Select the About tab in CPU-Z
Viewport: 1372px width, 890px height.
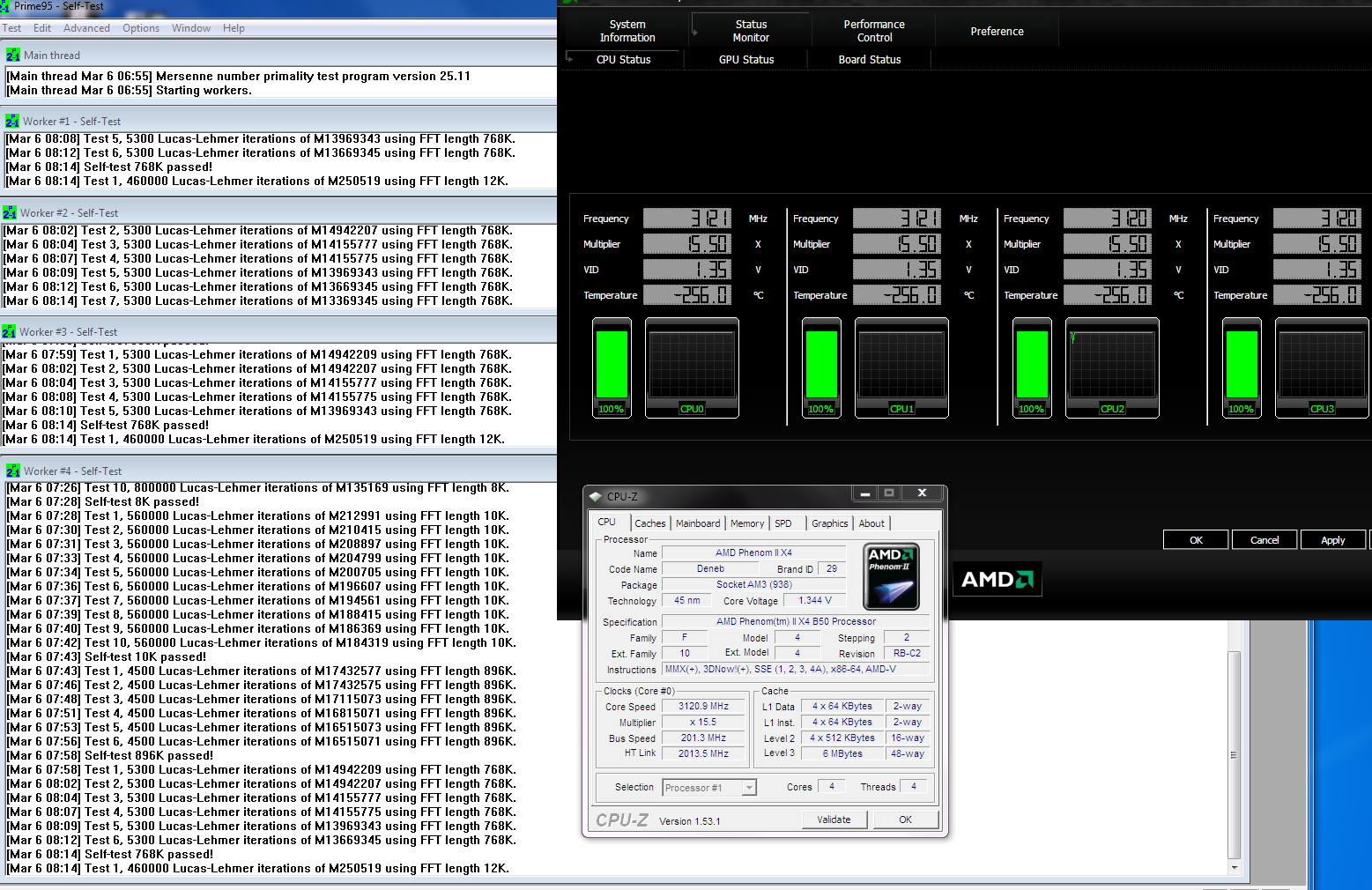coord(871,523)
